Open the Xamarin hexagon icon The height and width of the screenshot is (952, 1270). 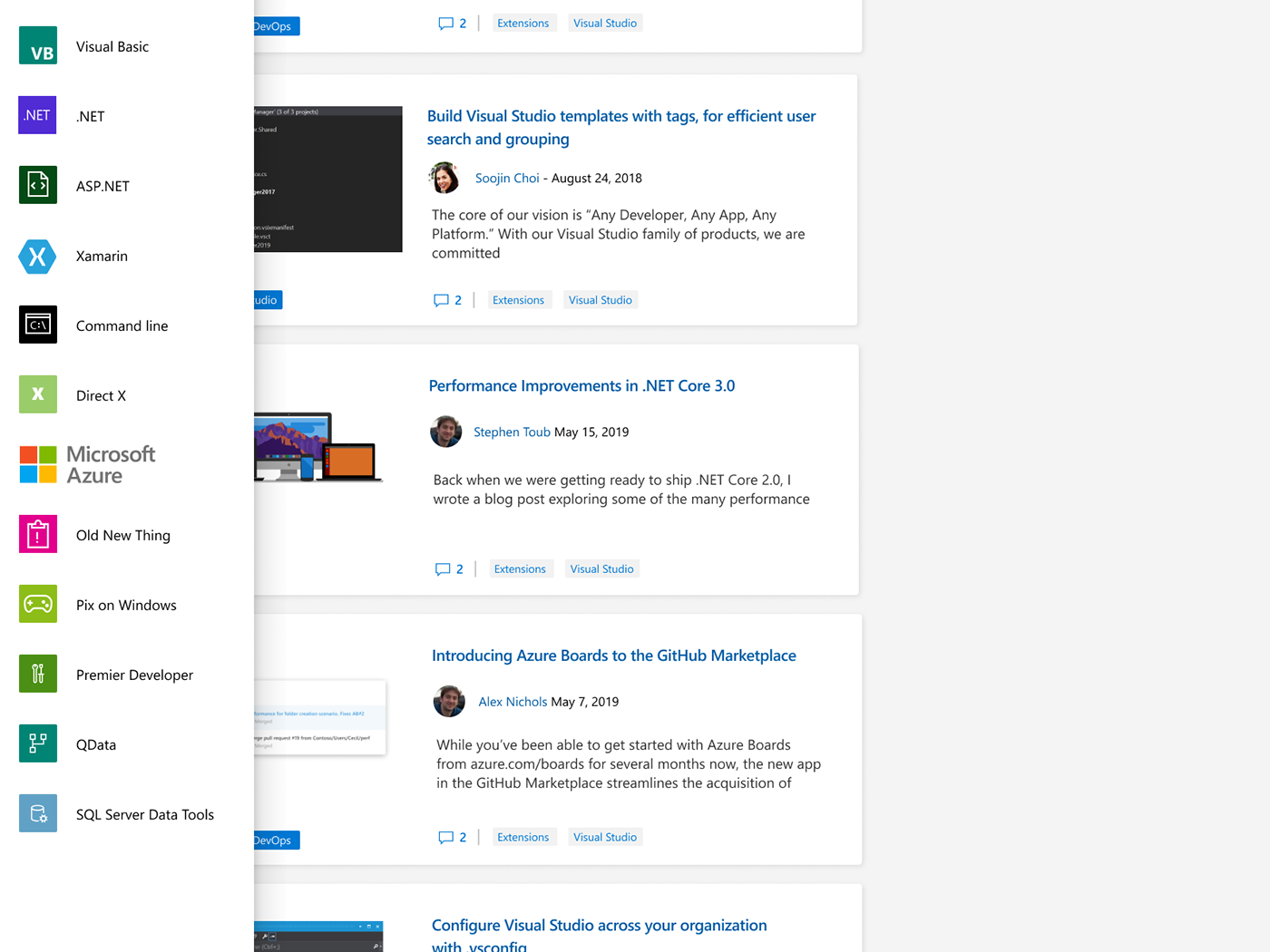38,256
